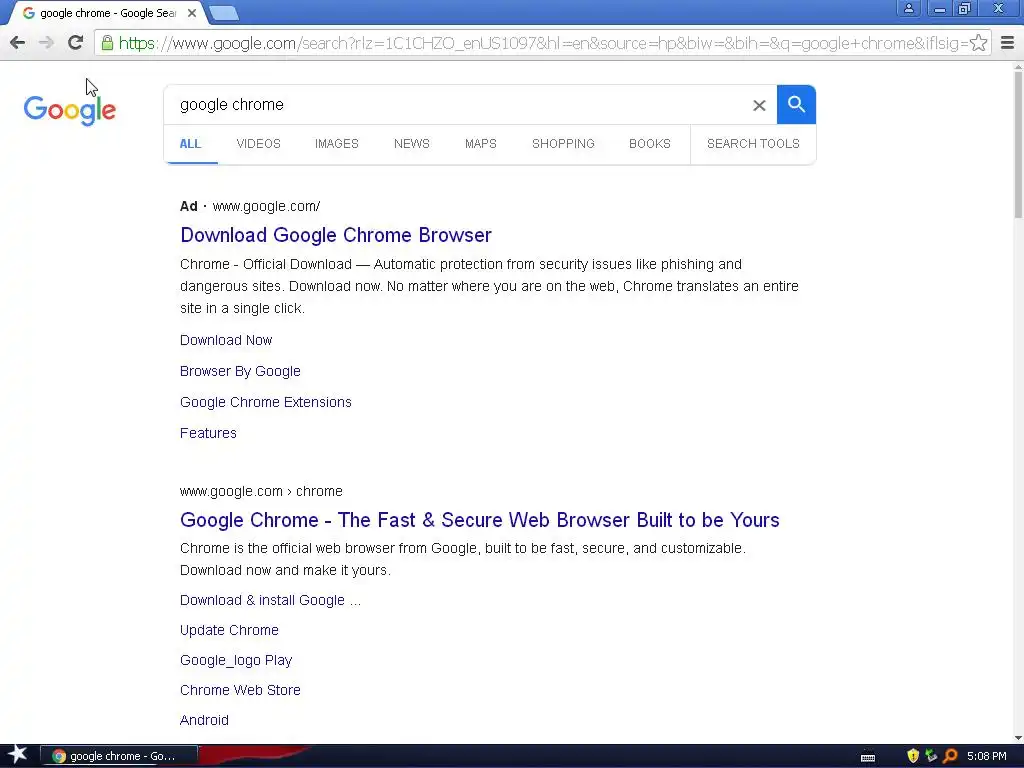Close the 'google chrome - Google Search' tab

click(192, 13)
